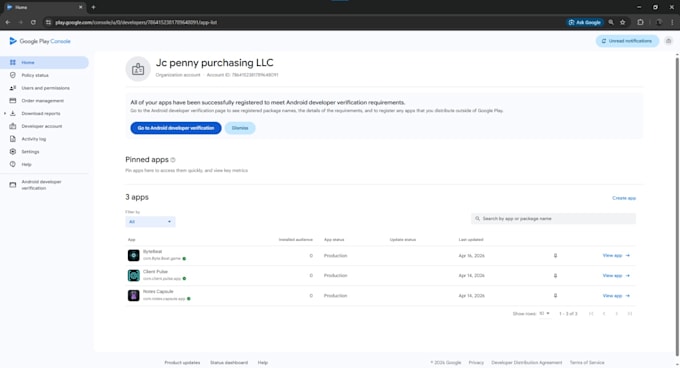Viewport: 680px width, 368px height.
Task: Click the address bar URL
Action: click(136, 22)
